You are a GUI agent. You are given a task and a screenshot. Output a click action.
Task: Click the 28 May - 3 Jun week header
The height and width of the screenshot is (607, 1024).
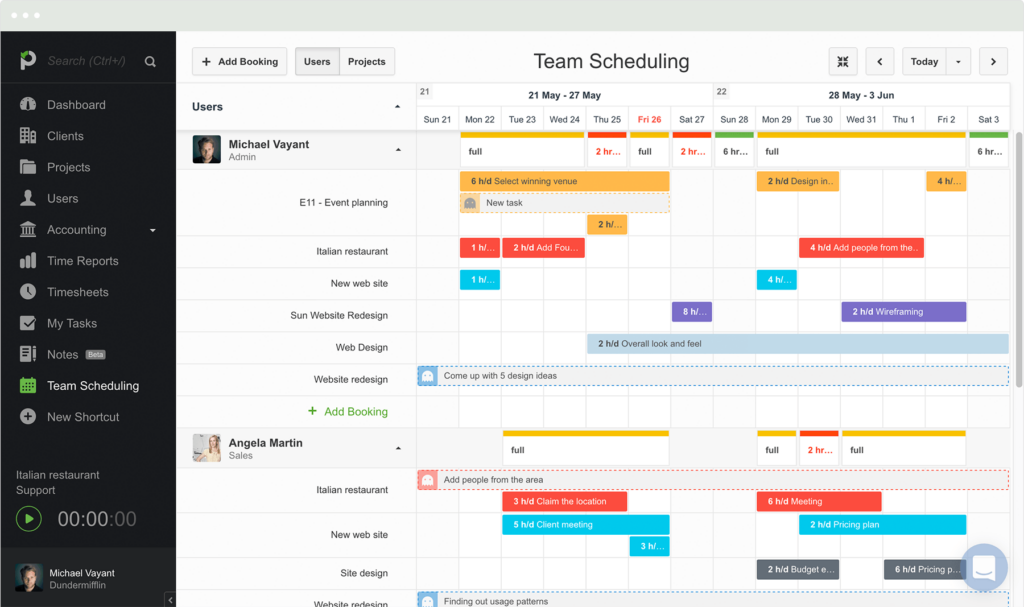click(x=861, y=95)
